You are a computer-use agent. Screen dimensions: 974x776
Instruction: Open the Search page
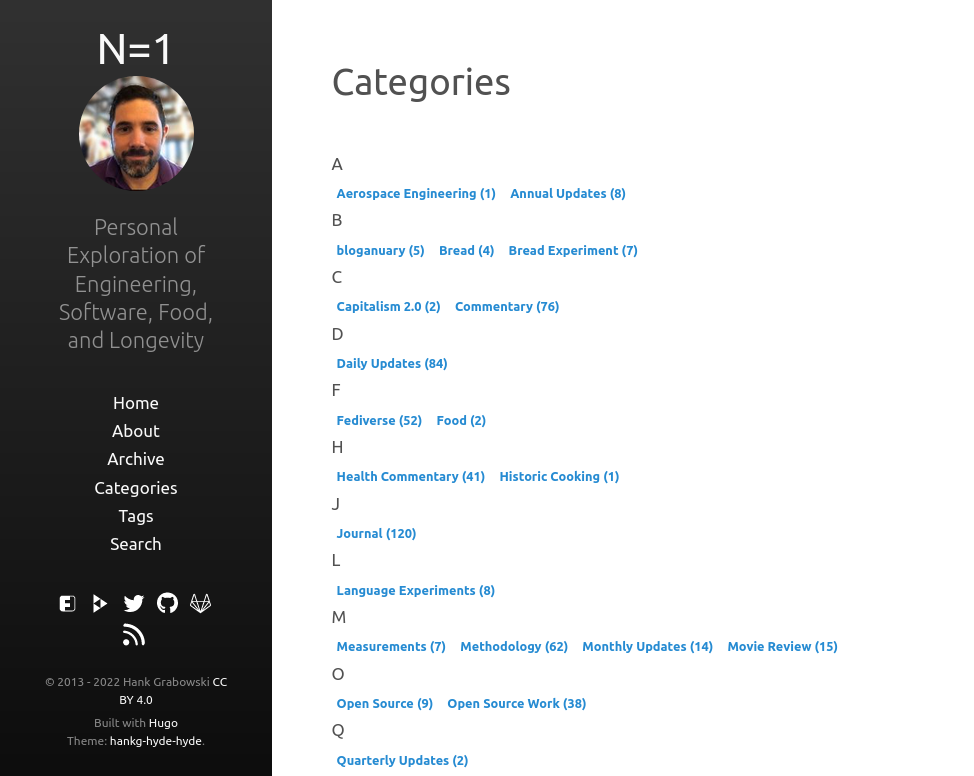coord(136,544)
